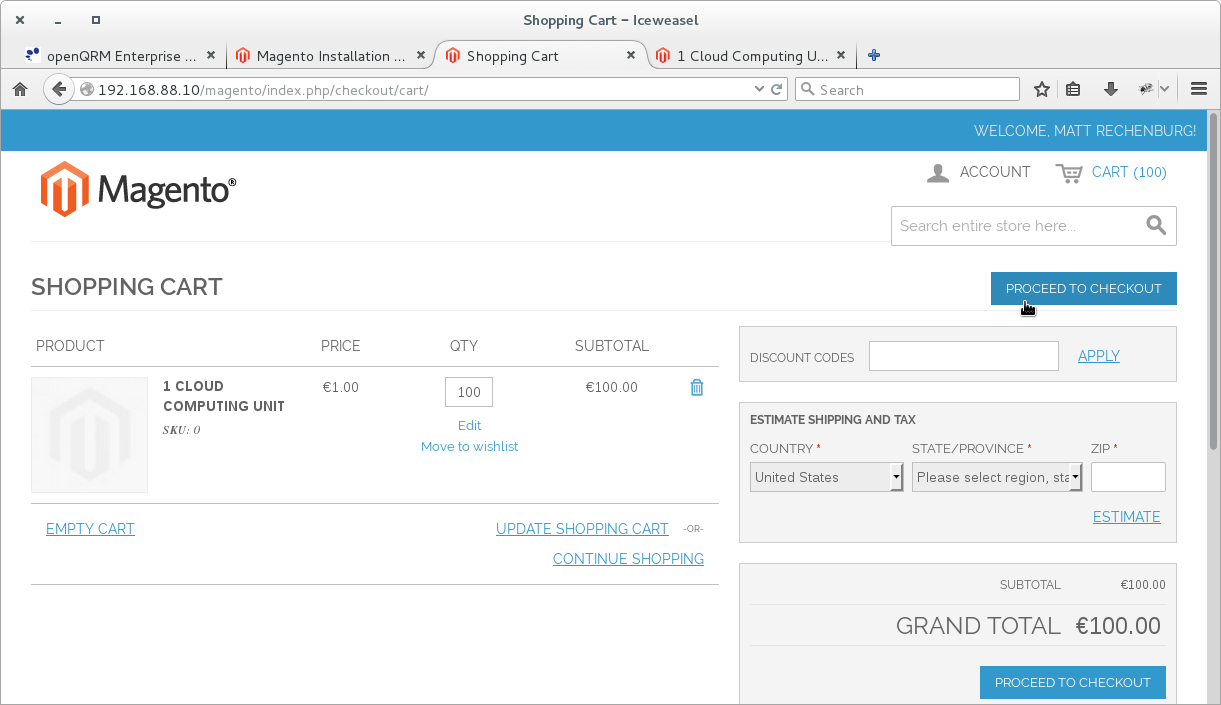Click Move to wishlist
Viewport: 1221px width, 705px height.
(x=469, y=447)
